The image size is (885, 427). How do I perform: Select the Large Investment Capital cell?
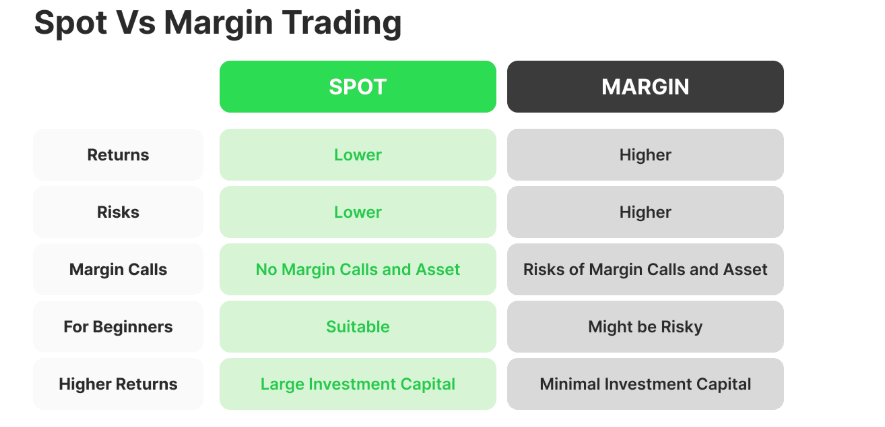357,384
